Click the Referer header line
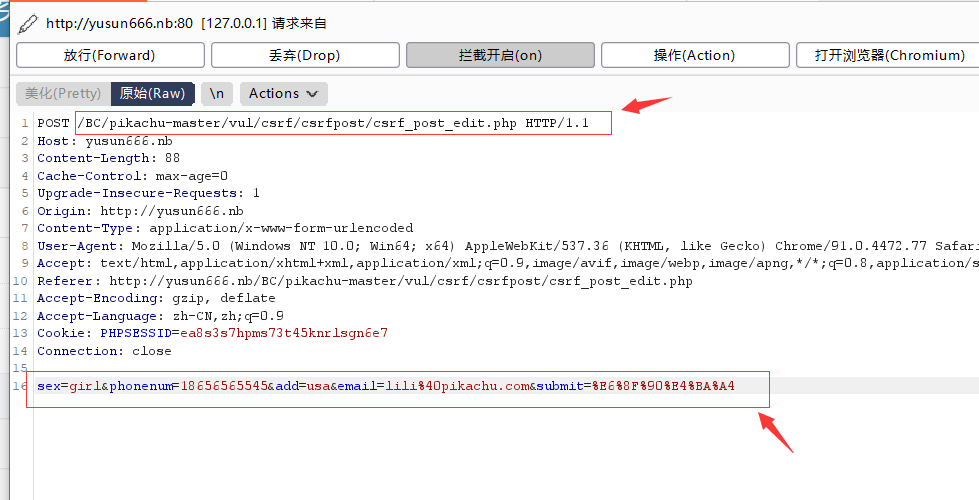Screen dimensions: 979x500 pyautogui.click(x=365, y=281)
